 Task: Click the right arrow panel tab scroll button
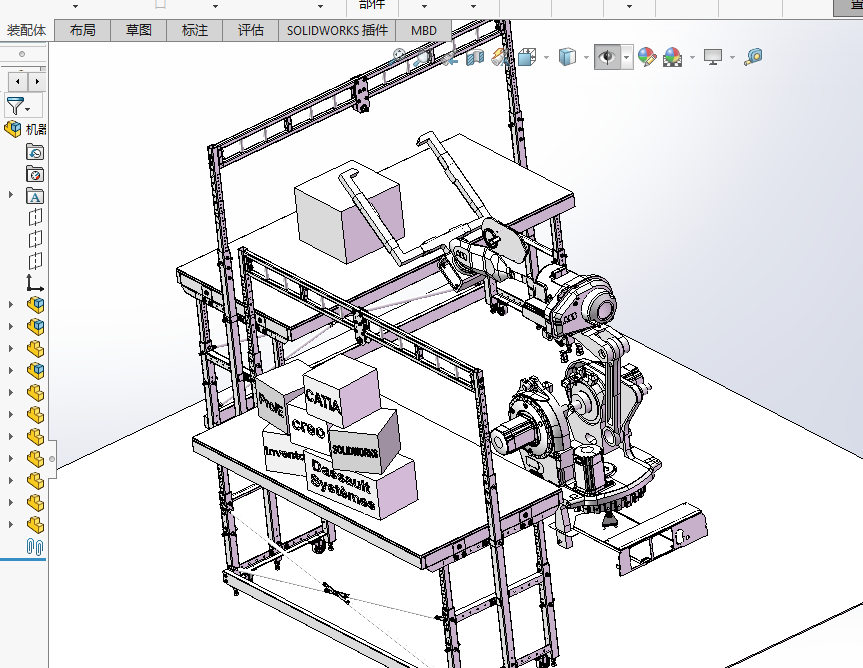pyautogui.click(x=37, y=80)
